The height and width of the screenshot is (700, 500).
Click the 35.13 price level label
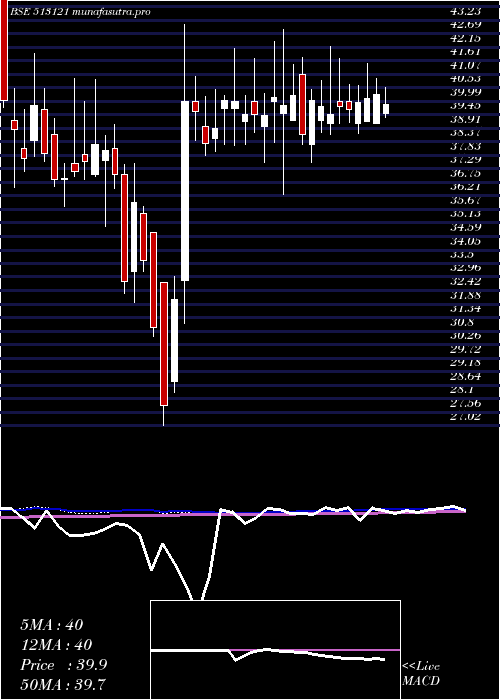pyautogui.click(x=465, y=214)
